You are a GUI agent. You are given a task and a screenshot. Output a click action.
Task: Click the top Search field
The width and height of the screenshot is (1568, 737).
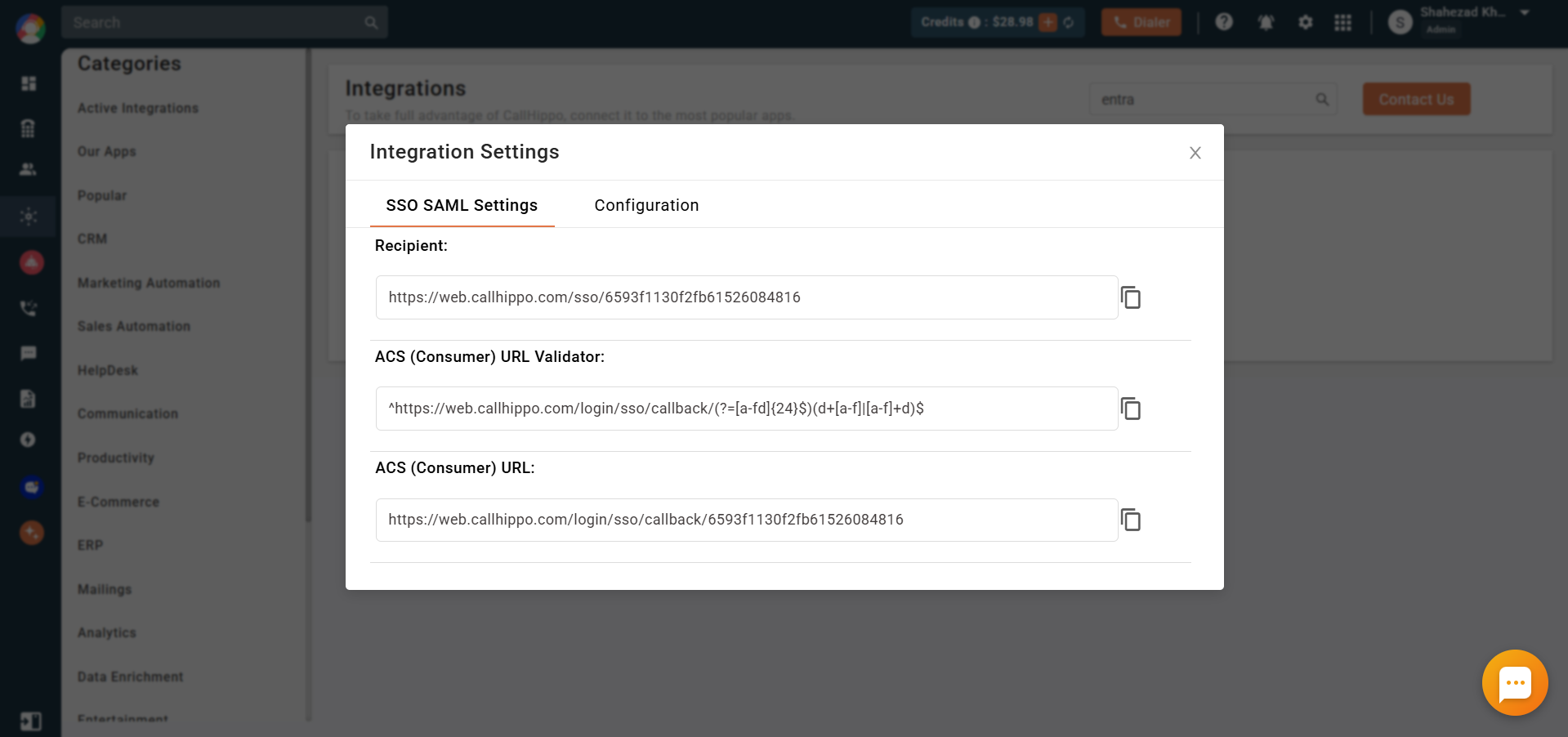[x=224, y=22]
